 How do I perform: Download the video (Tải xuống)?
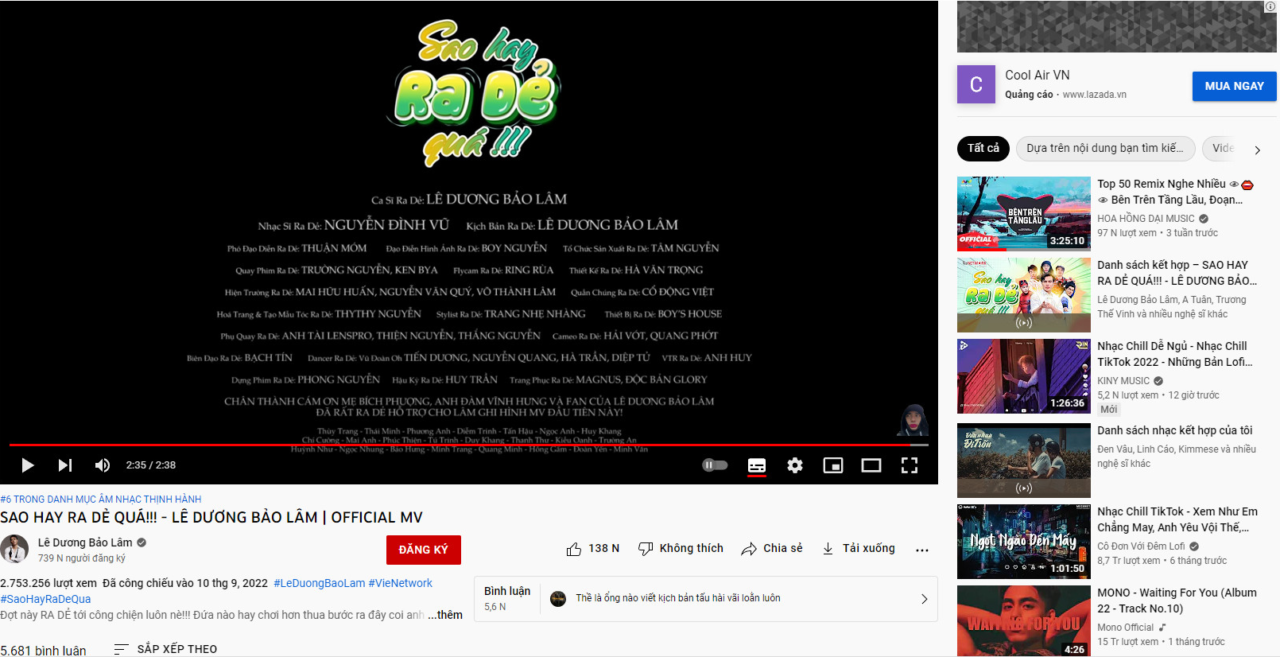pos(858,549)
